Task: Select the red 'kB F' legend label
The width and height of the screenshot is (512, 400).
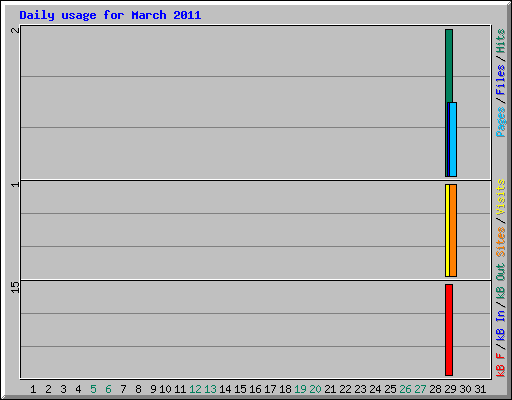Action: point(500,364)
